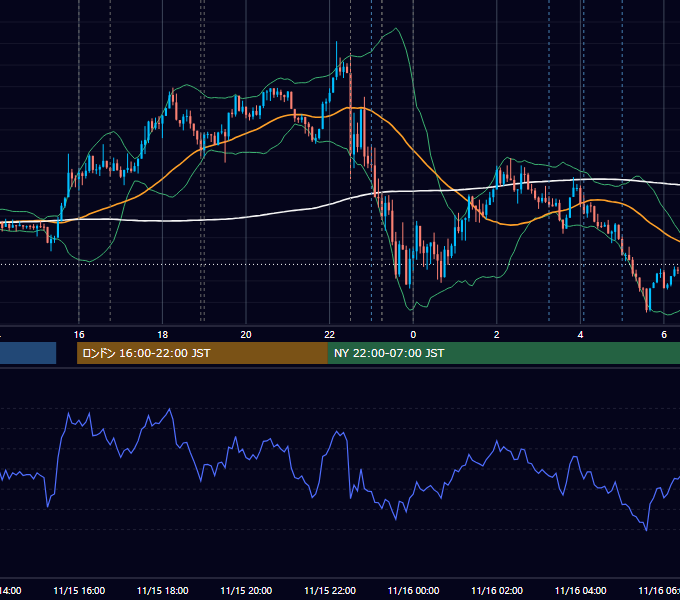Viewport: 680px width, 600px height.
Task: Select the 6 hour axis label
Action: [x=664, y=335]
